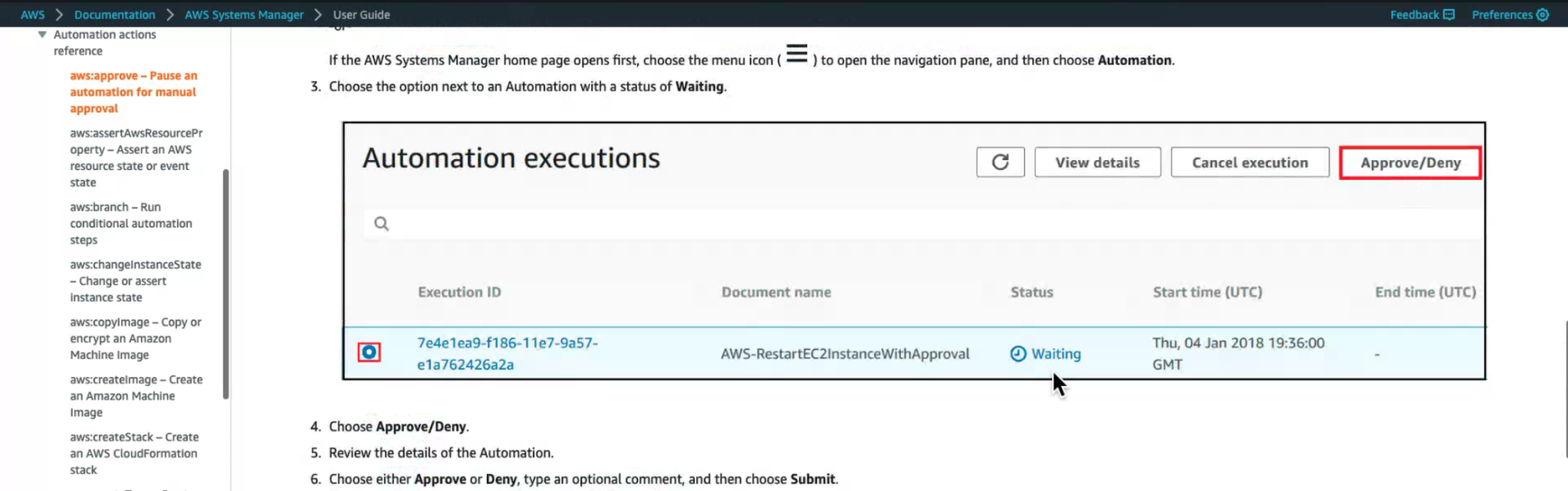Screen dimensions: 1568x491
Task: Collapse the Automation actions reference section
Action: pos(42,34)
